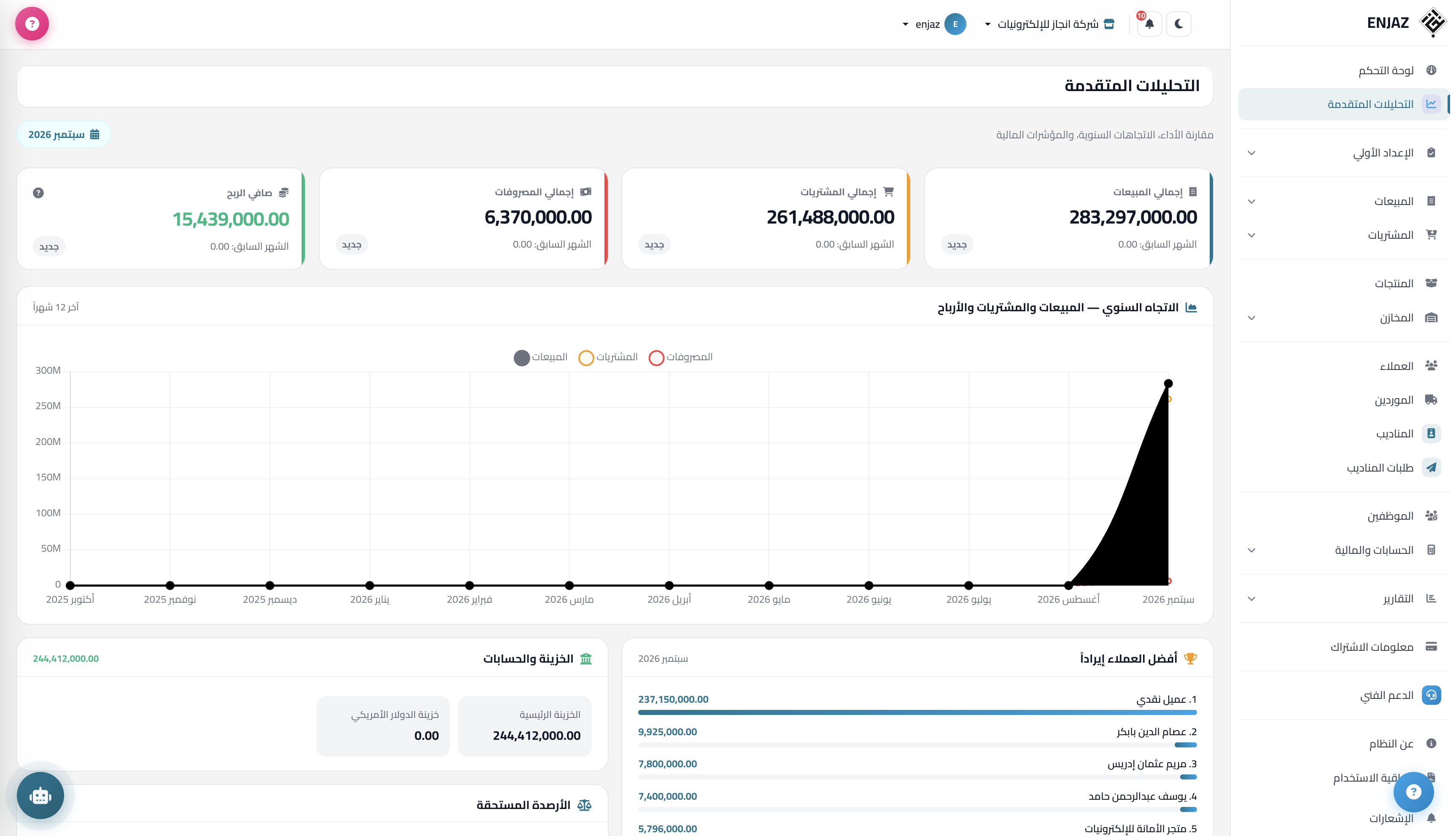
Task: Click the headset icon for الدعم الفني
Action: [x=1431, y=695]
